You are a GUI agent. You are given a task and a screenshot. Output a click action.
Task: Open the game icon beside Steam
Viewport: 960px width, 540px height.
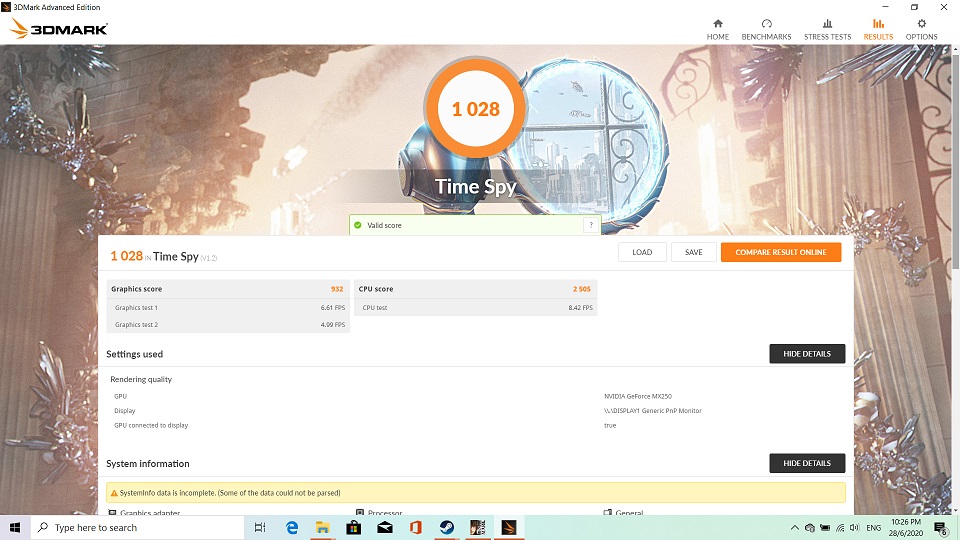click(478, 528)
